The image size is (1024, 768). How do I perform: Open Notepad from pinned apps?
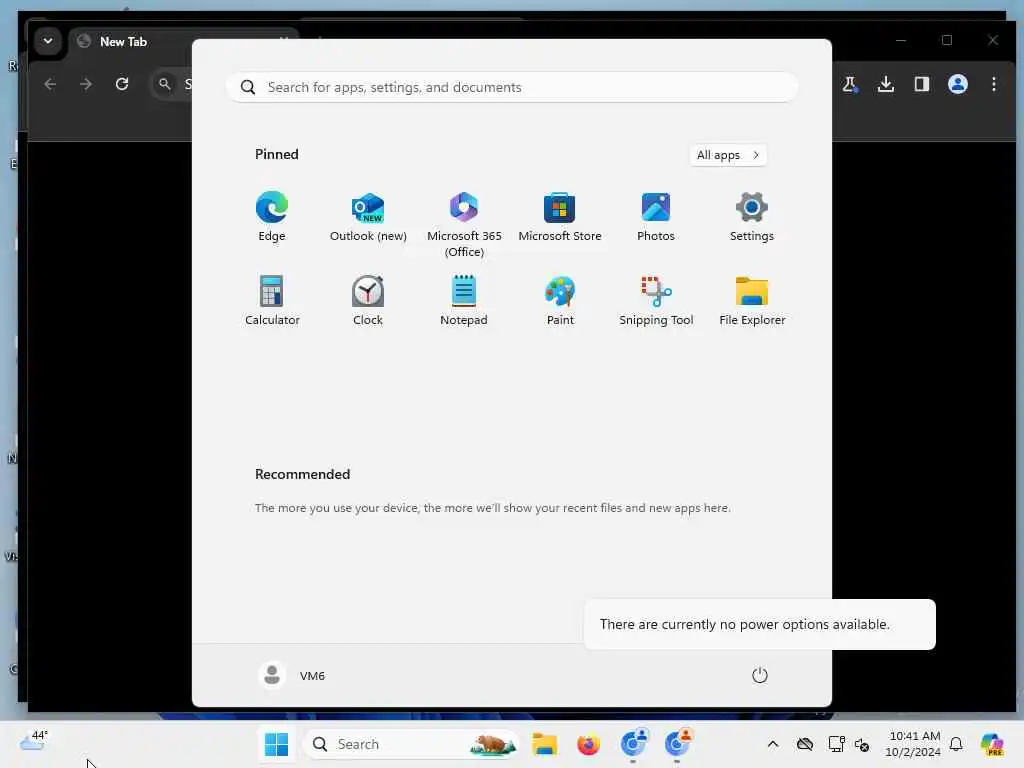464,300
